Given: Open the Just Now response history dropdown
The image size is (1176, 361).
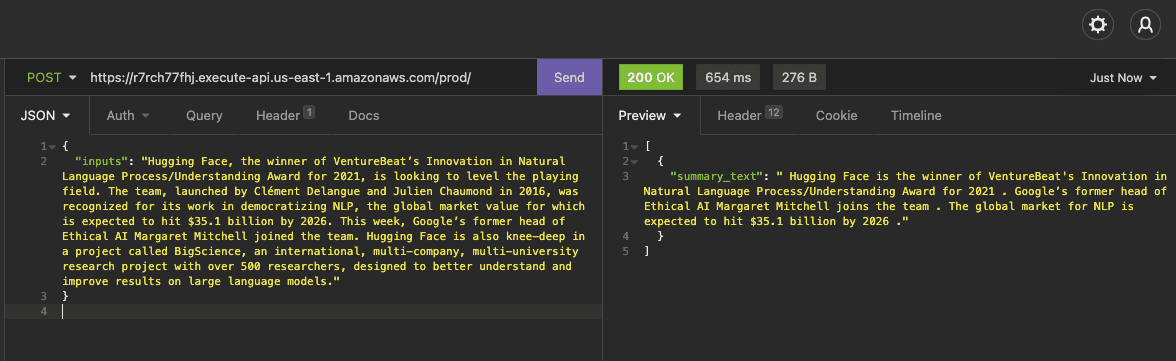Looking at the screenshot, I should (1123, 77).
